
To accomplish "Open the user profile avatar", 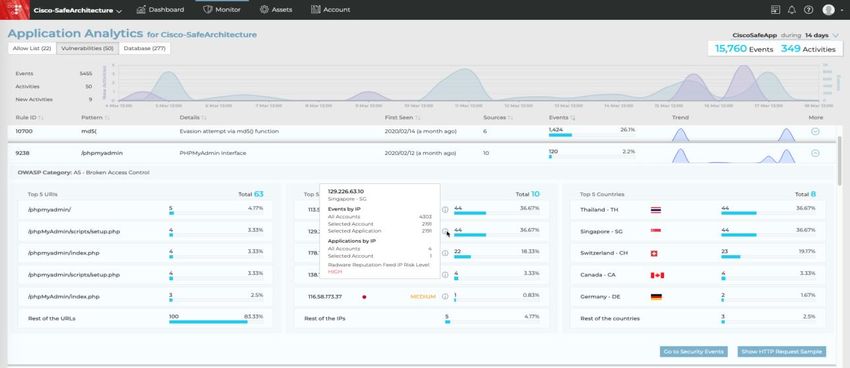I will tap(828, 10).
